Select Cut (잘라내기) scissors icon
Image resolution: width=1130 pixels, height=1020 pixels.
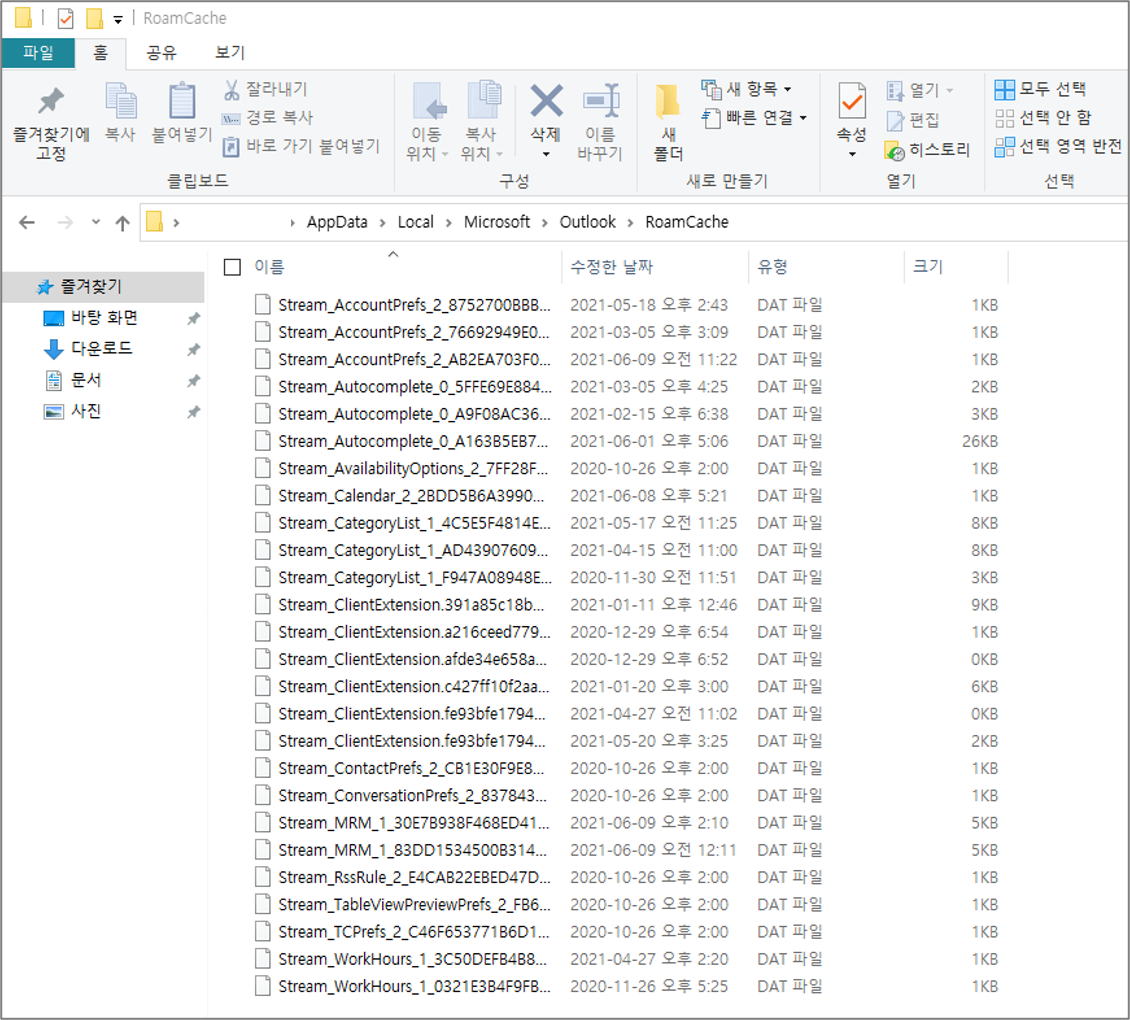(x=231, y=89)
